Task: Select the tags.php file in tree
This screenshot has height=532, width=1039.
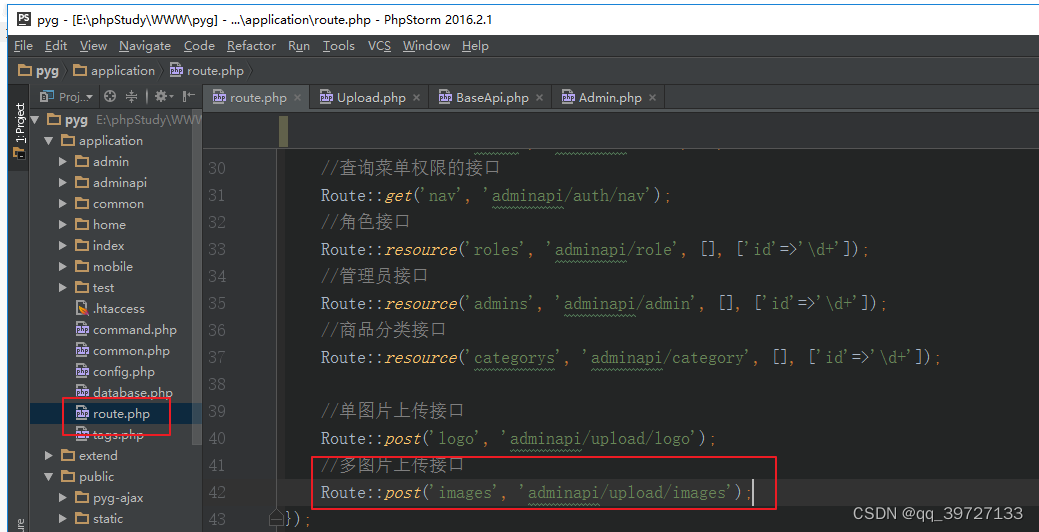Action: (109, 435)
